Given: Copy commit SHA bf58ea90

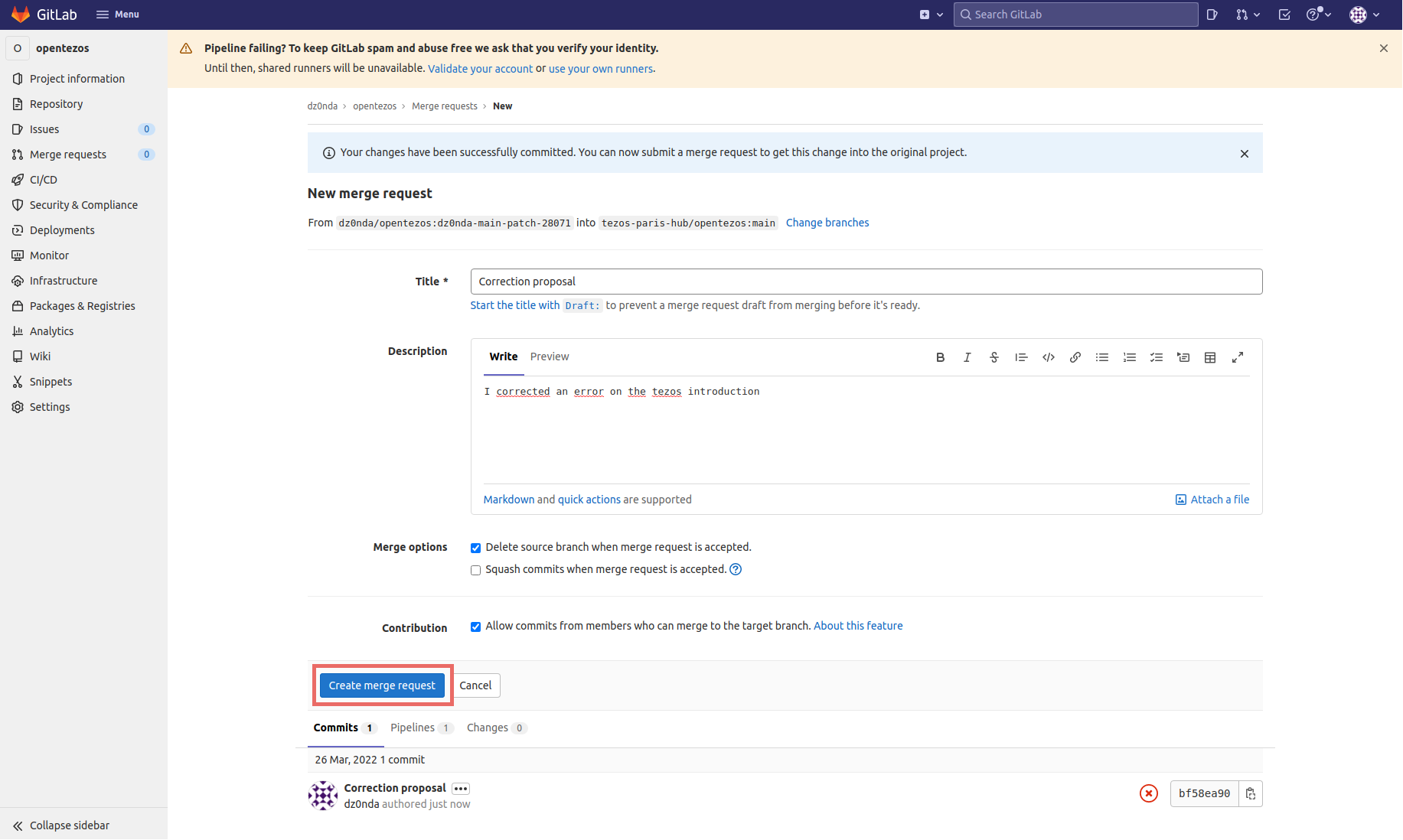Looking at the screenshot, I should 1250,793.
